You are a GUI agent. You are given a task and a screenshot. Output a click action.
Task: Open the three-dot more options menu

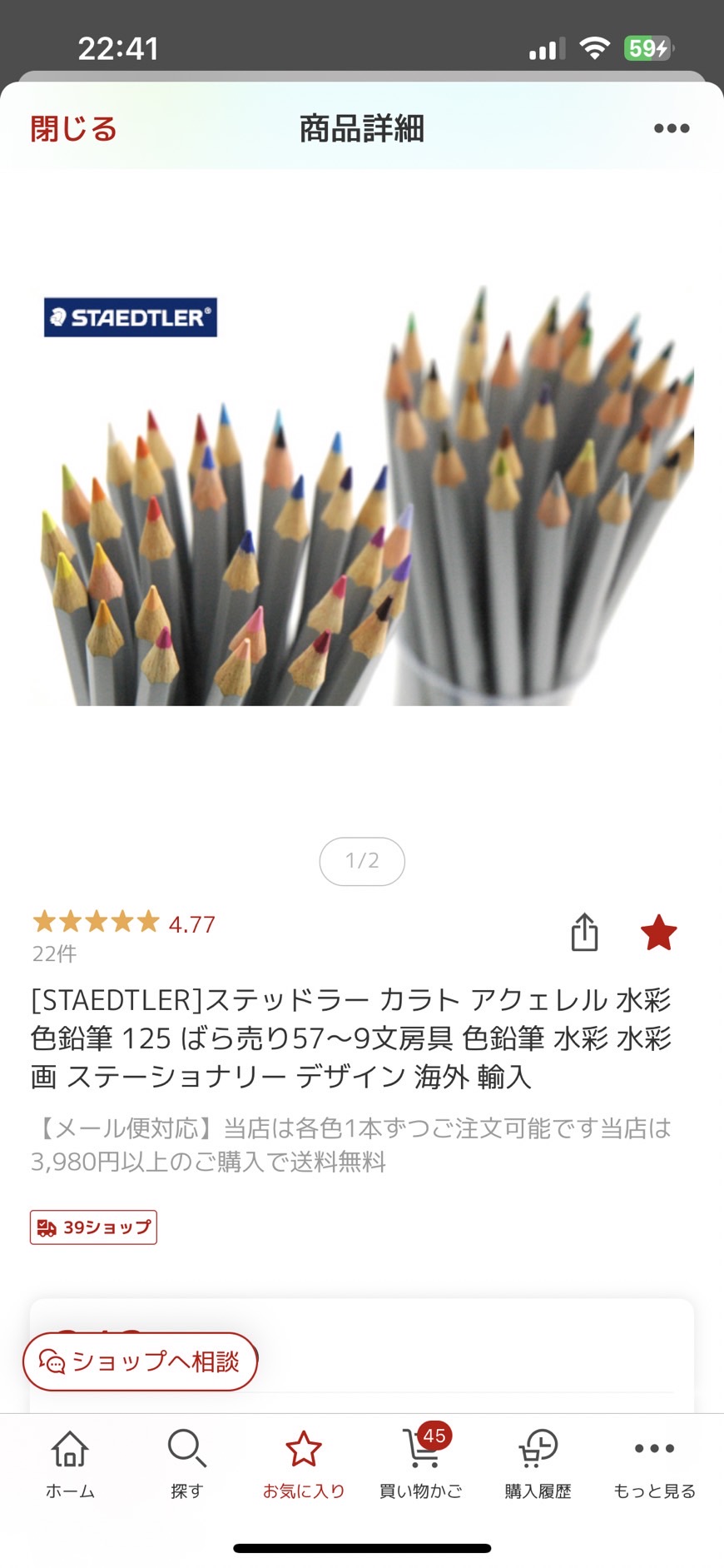click(x=672, y=128)
